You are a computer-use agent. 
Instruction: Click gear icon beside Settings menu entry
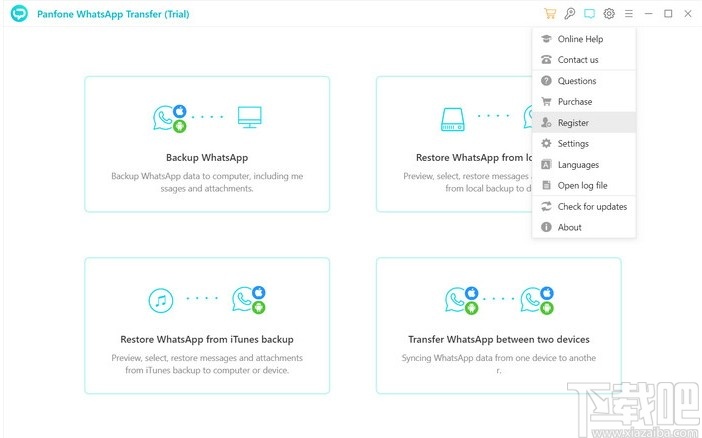pos(546,143)
